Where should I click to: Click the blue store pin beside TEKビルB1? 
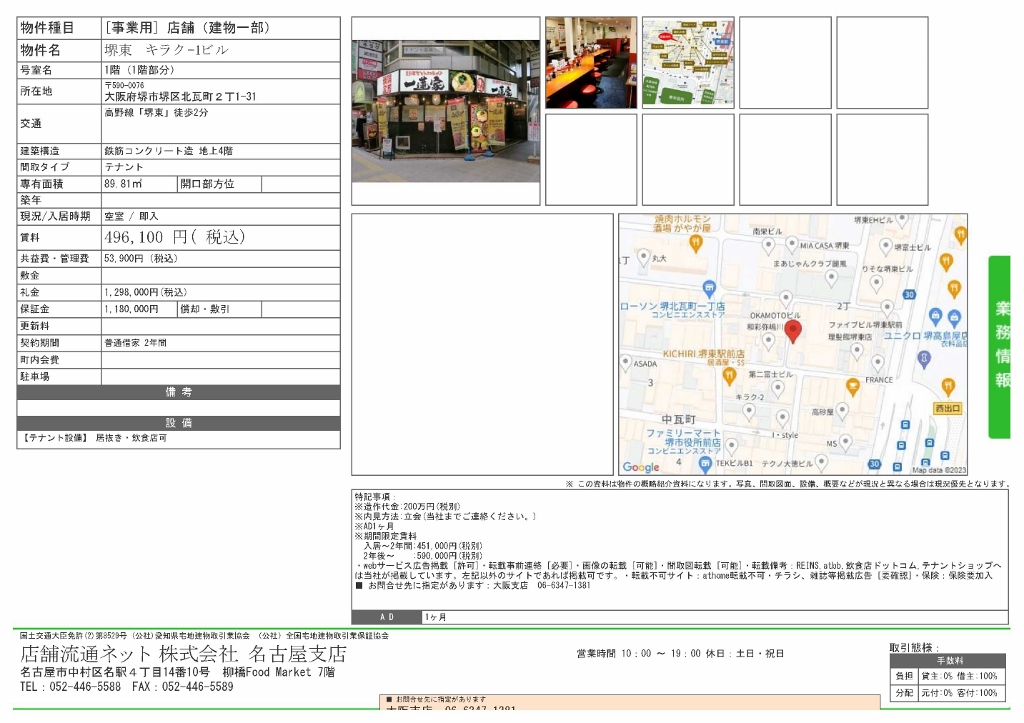(x=705, y=464)
